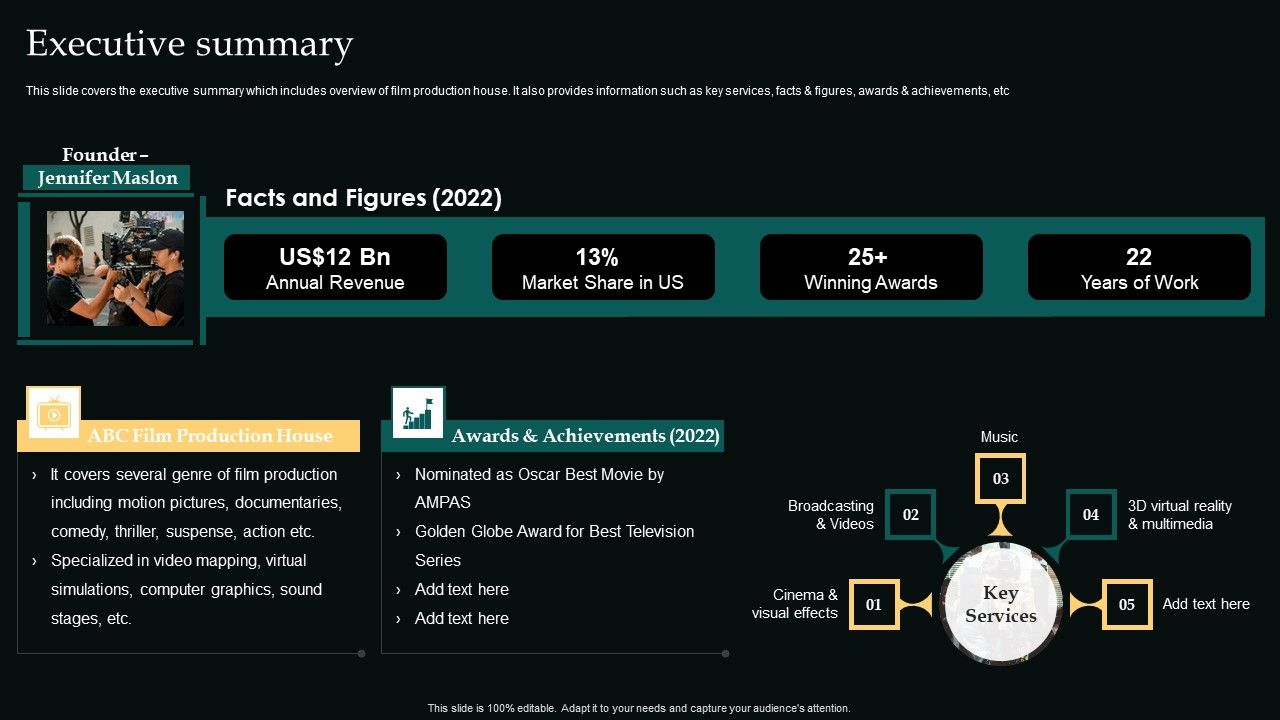Viewport: 1280px width, 720px height.
Task: Click the US$12 Bn Annual Revenue box
Action: coord(335,267)
